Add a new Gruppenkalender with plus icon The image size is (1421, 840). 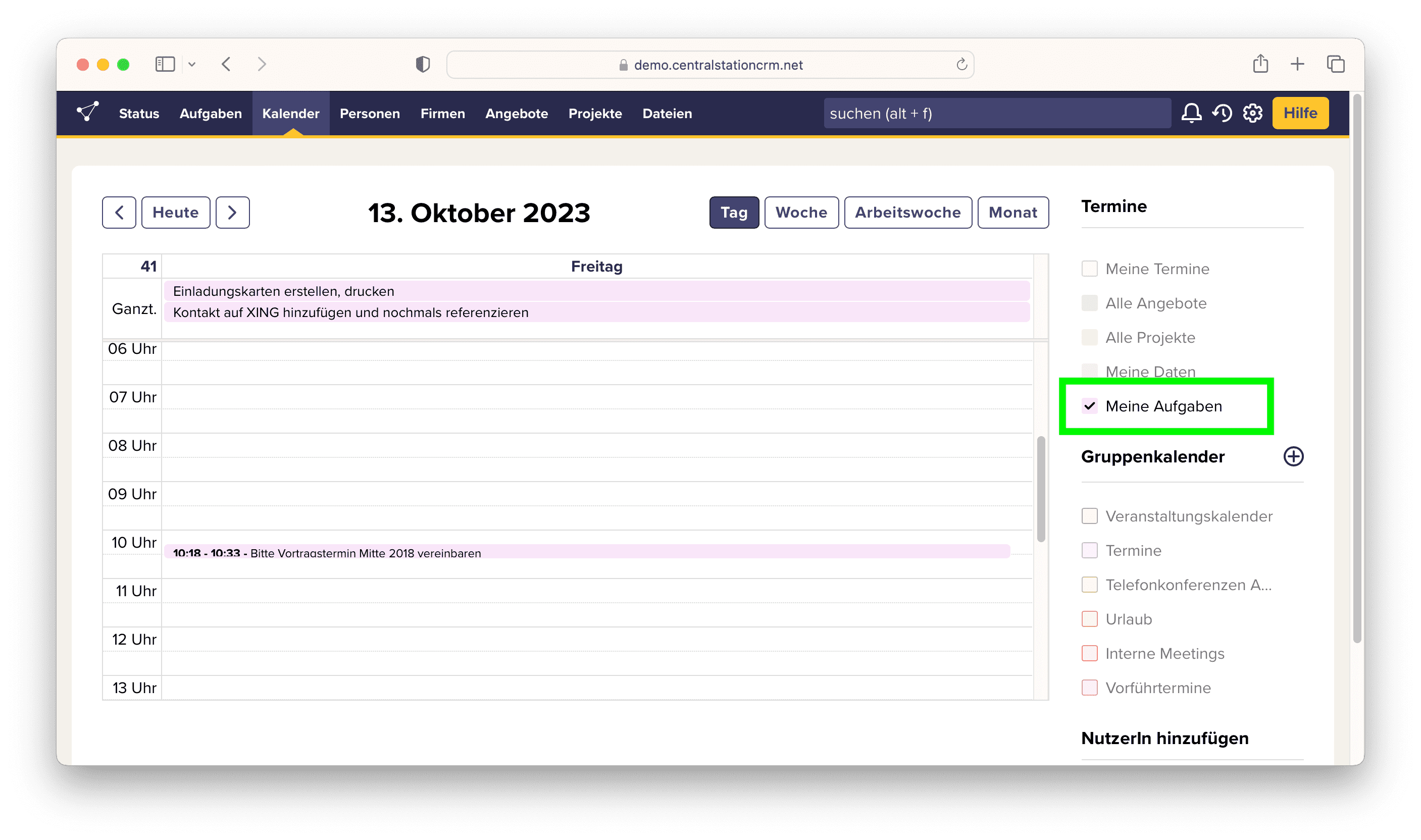click(1293, 456)
